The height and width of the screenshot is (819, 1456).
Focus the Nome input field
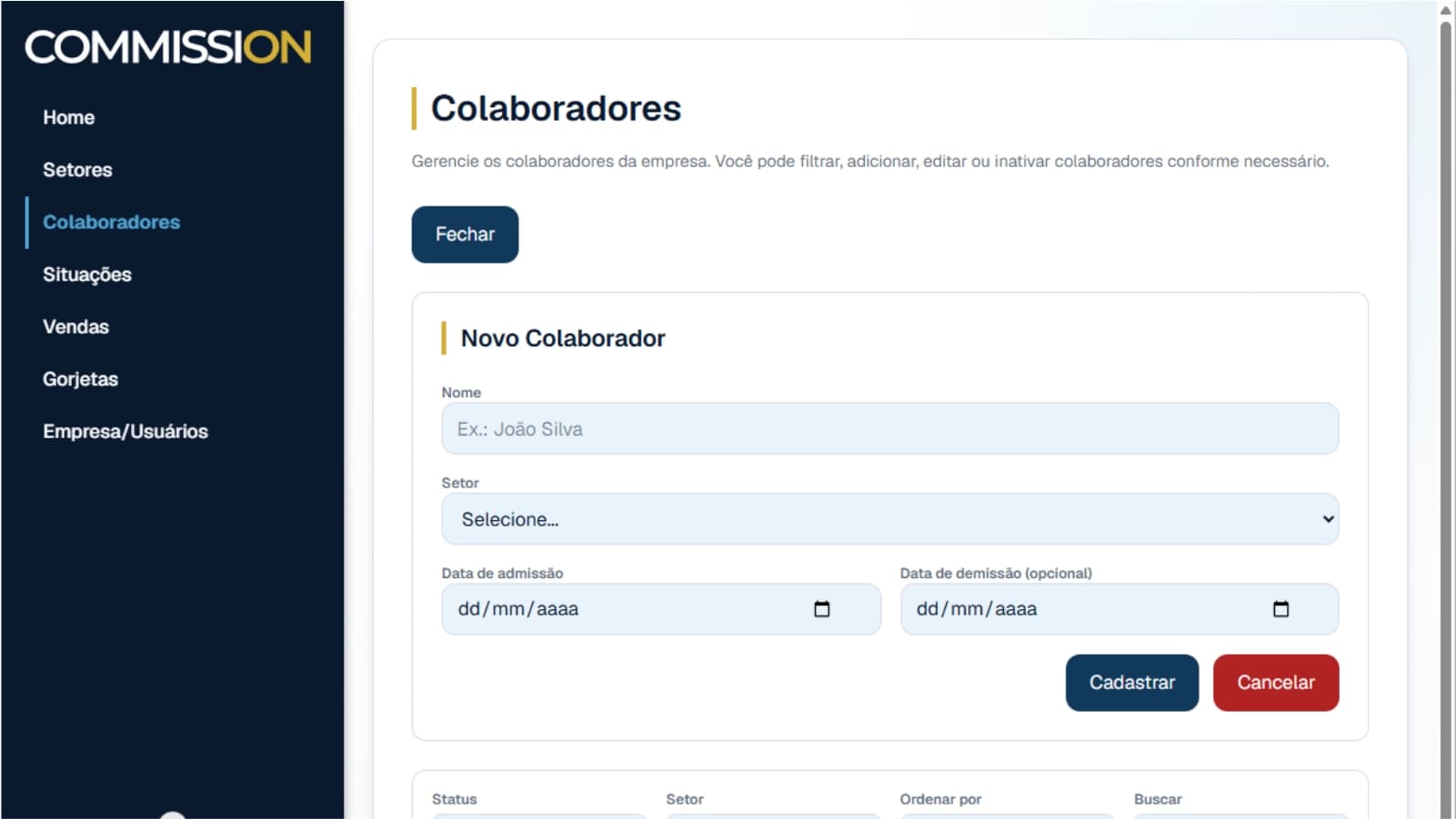click(x=889, y=429)
